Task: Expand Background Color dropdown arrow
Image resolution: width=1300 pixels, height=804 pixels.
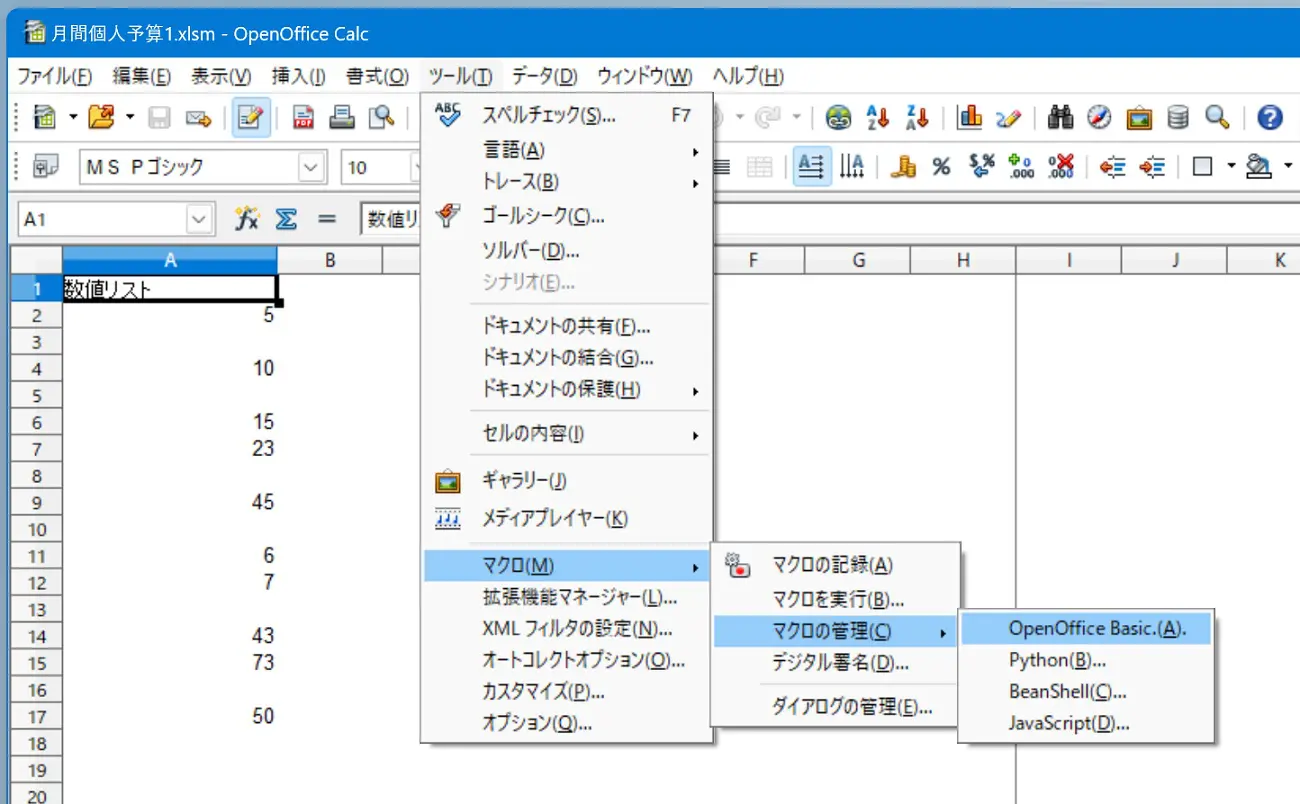Action: pos(1288,167)
